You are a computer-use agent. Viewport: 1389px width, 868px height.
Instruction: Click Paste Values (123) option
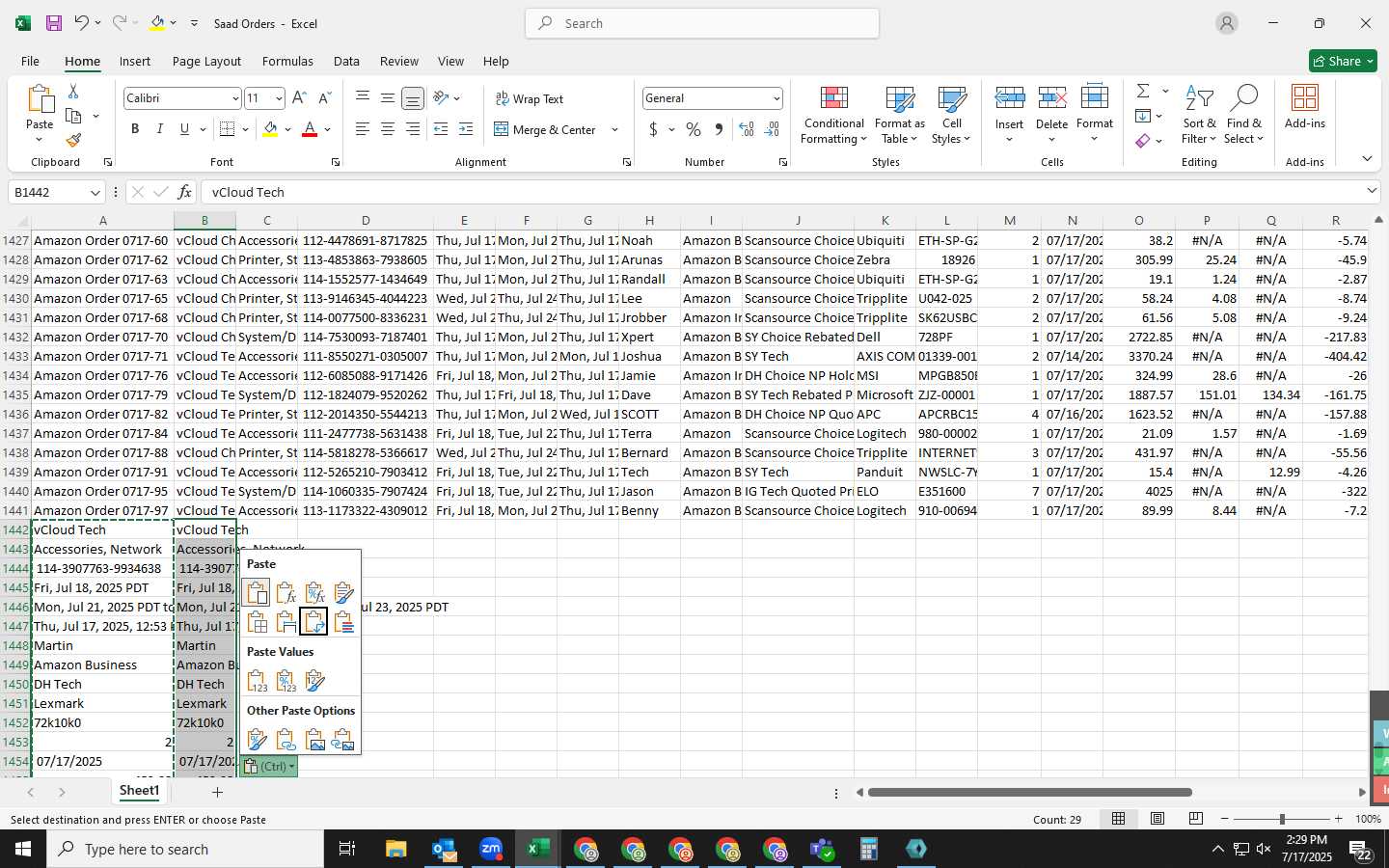[x=257, y=681]
